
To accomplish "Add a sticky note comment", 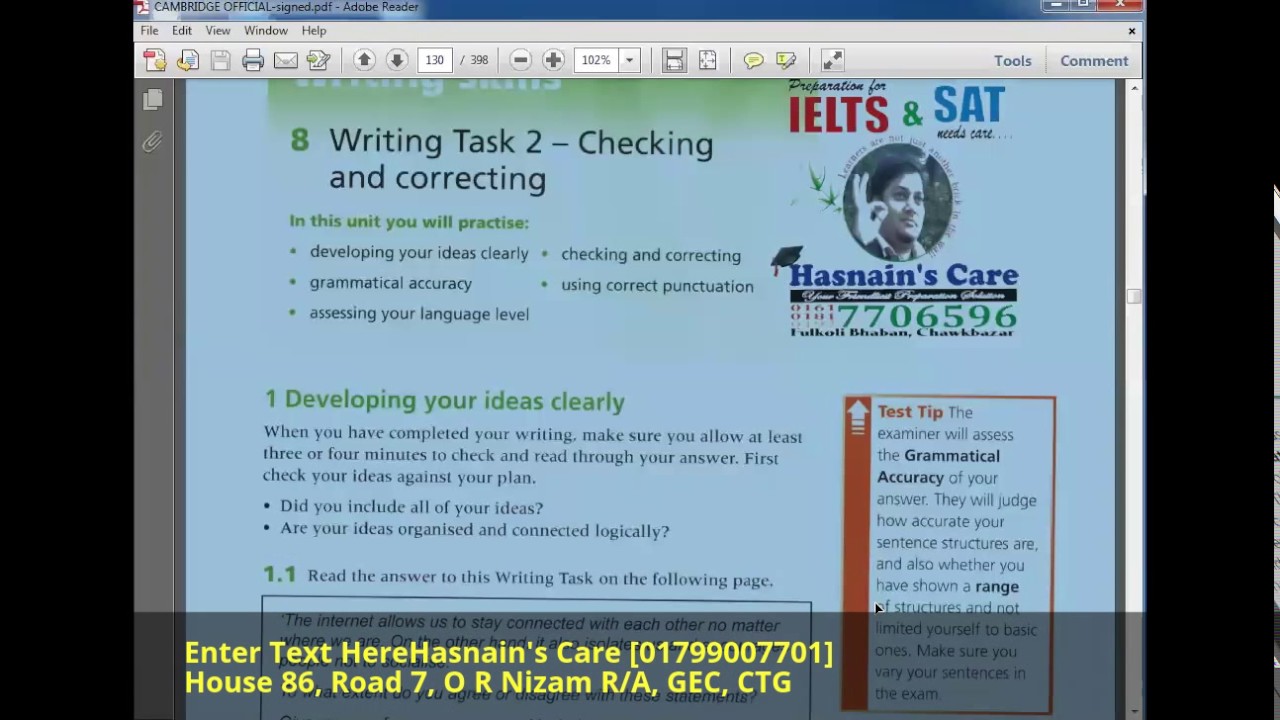I will click(x=753, y=61).
